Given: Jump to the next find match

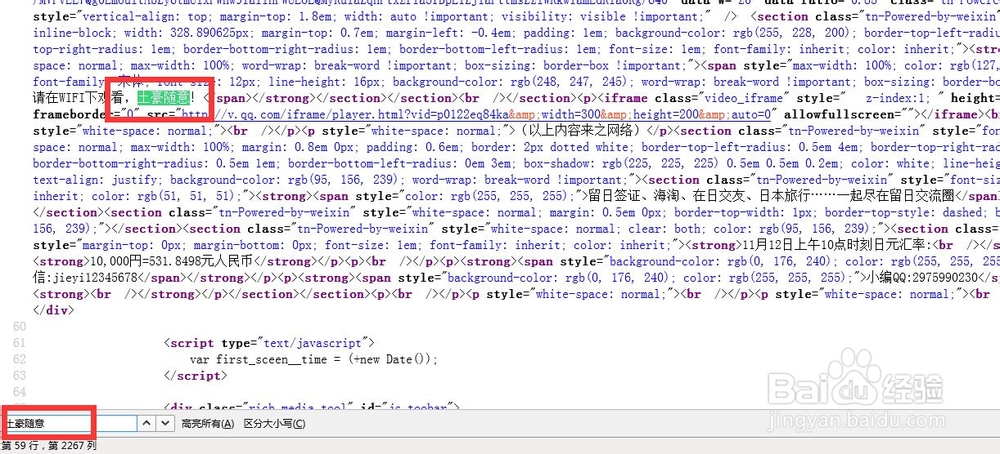Looking at the screenshot, I should (165, 423).
